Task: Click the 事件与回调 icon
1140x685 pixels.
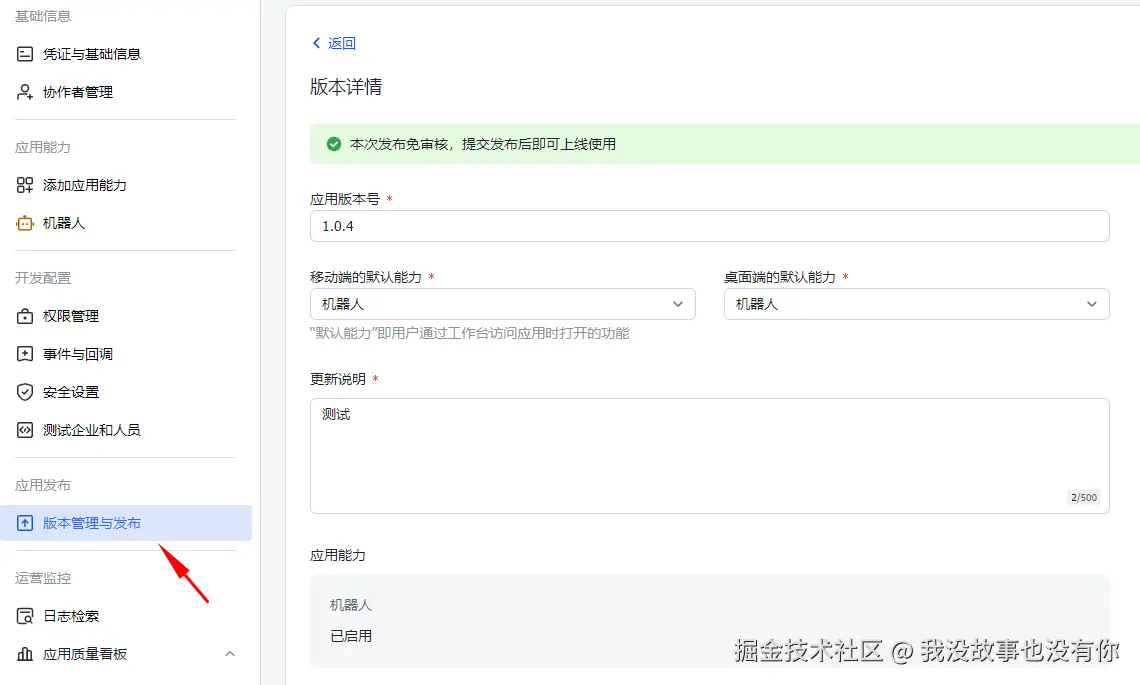Action: pos(25,354)
